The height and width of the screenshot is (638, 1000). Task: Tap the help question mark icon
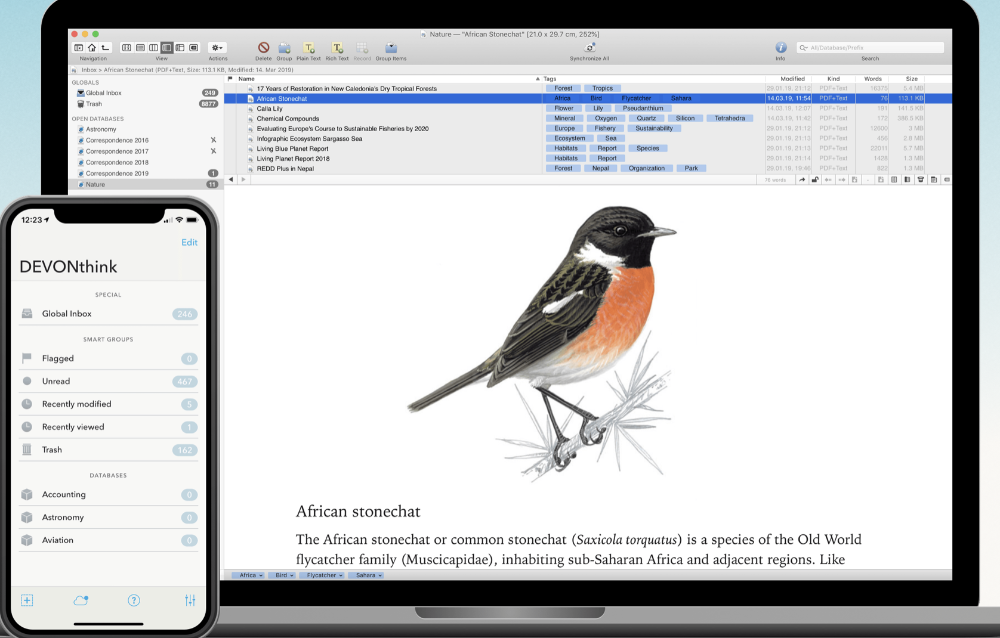pos(134,600)
